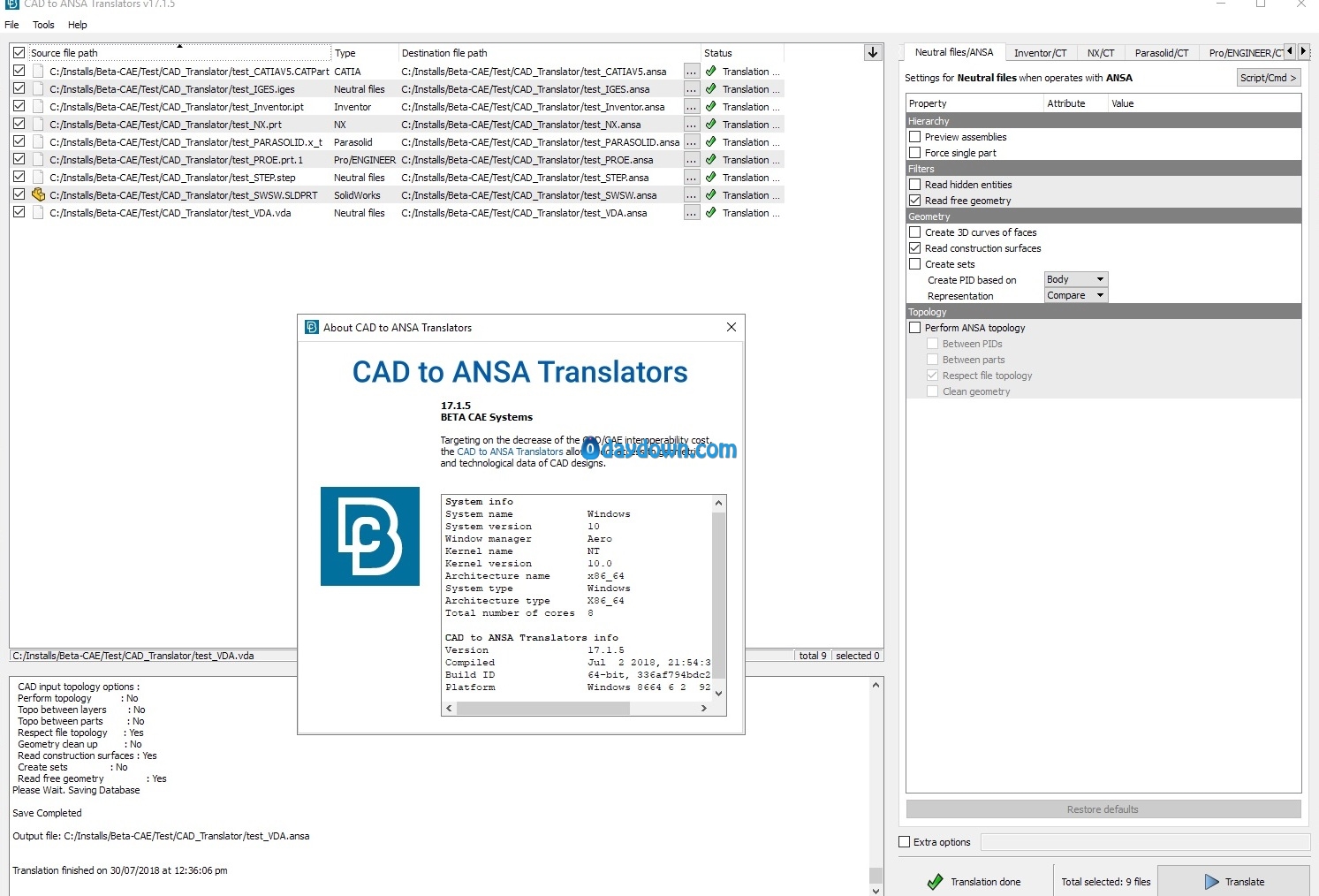The width and height of the screenshot is (1319, 896).
Task: Click the SolidWorks icon of test_SWSW.SLDPRT row
Action: click(x=38, y=194)
